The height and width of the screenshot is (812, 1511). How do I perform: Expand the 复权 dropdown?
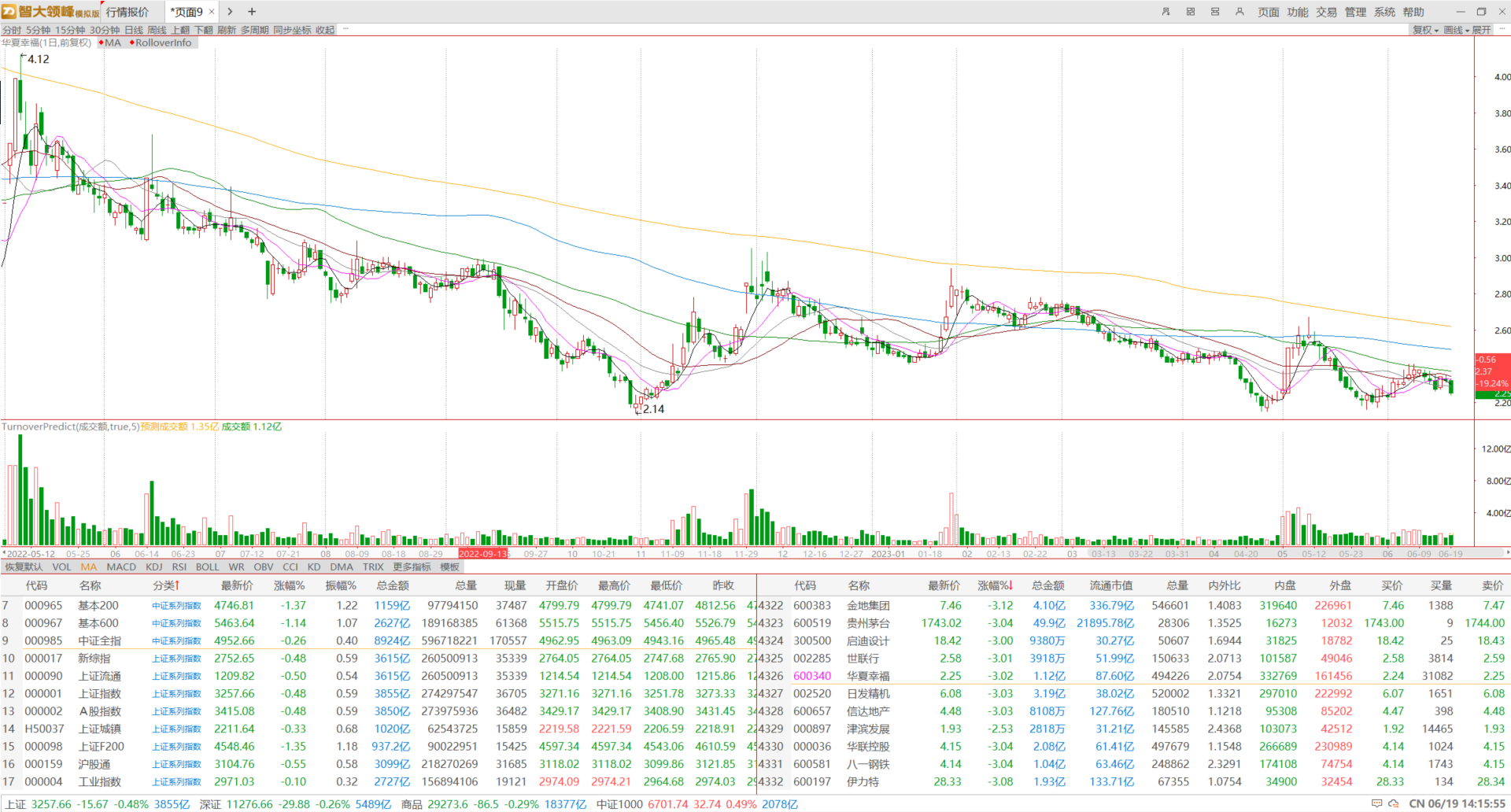1425,30
